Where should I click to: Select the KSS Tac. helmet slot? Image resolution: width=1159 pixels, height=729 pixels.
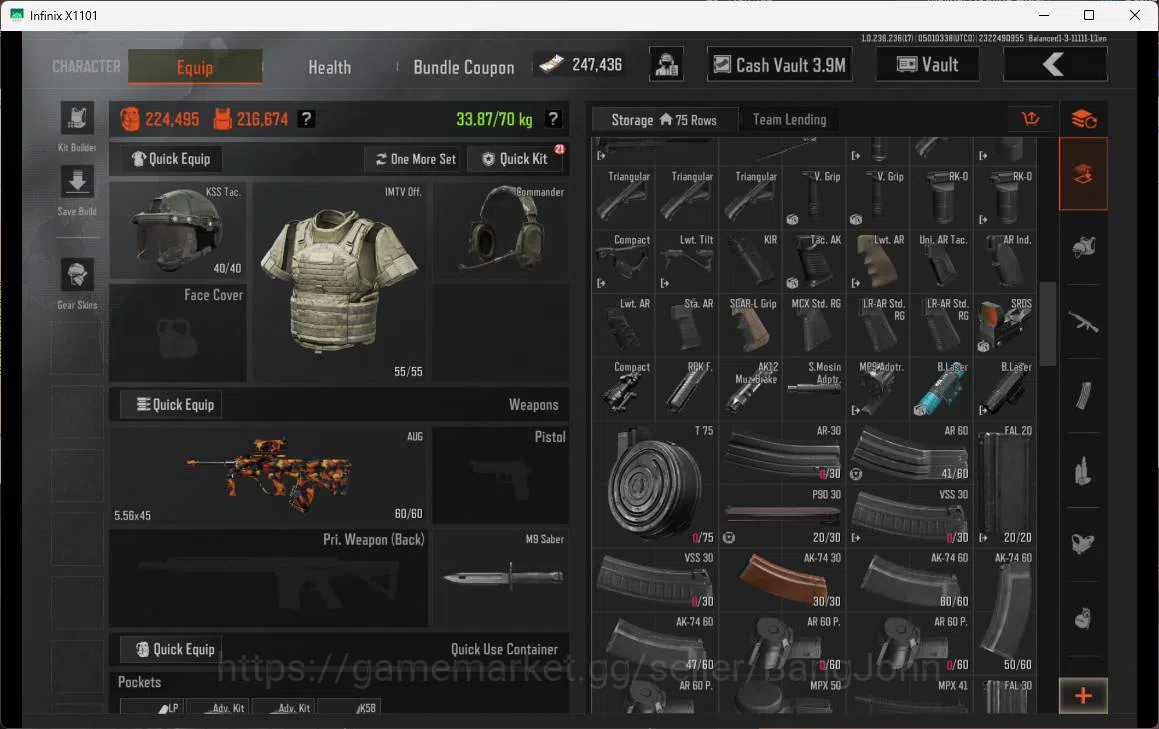pyautogui.click(x=178, y=231)
